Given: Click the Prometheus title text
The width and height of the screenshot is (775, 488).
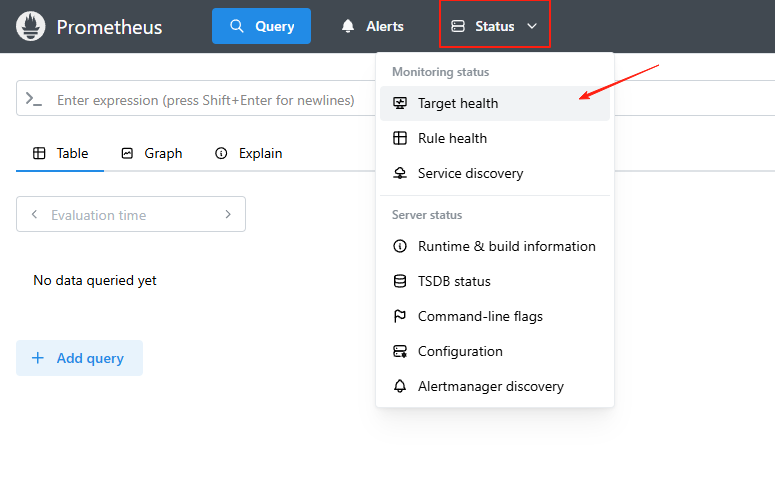Looking at the screenshot, I should coord(109,27).
